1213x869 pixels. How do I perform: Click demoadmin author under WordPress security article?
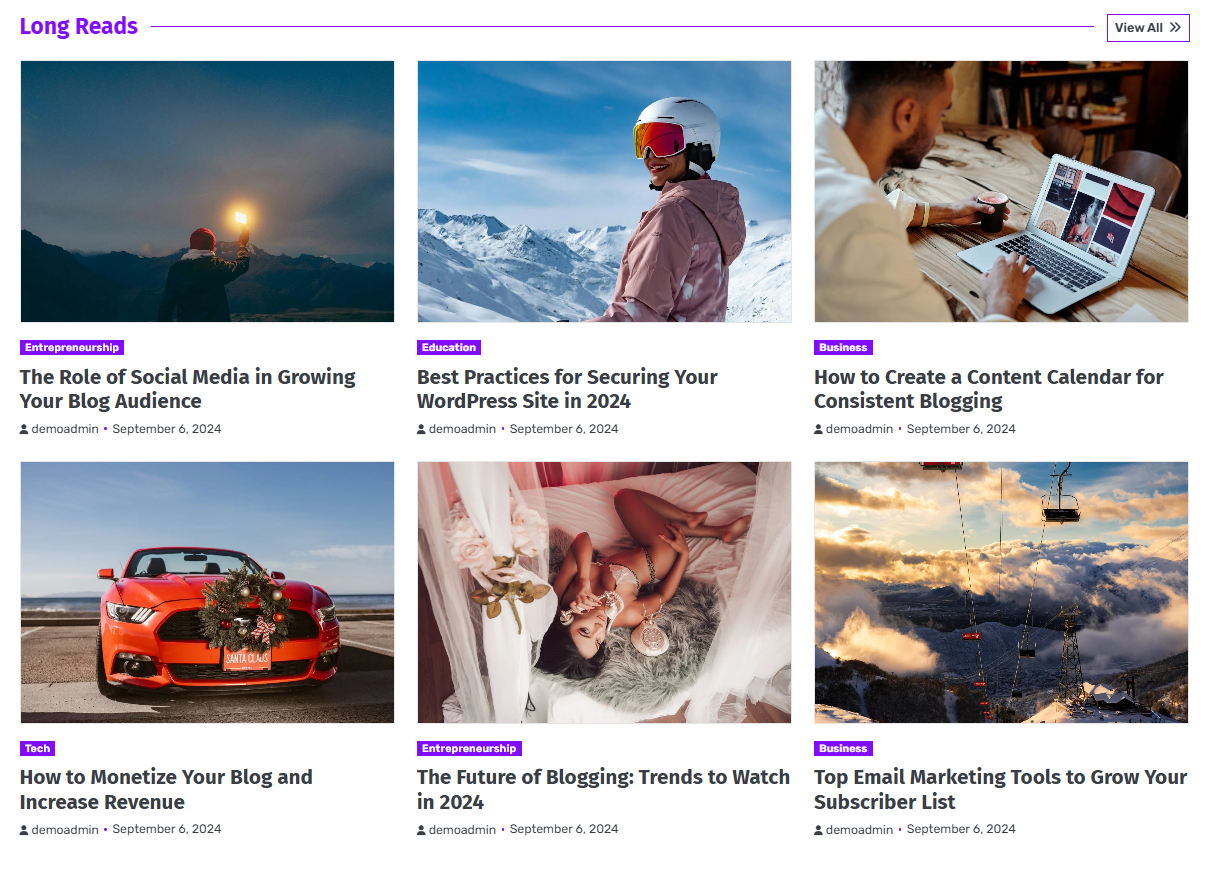(462, 429)
